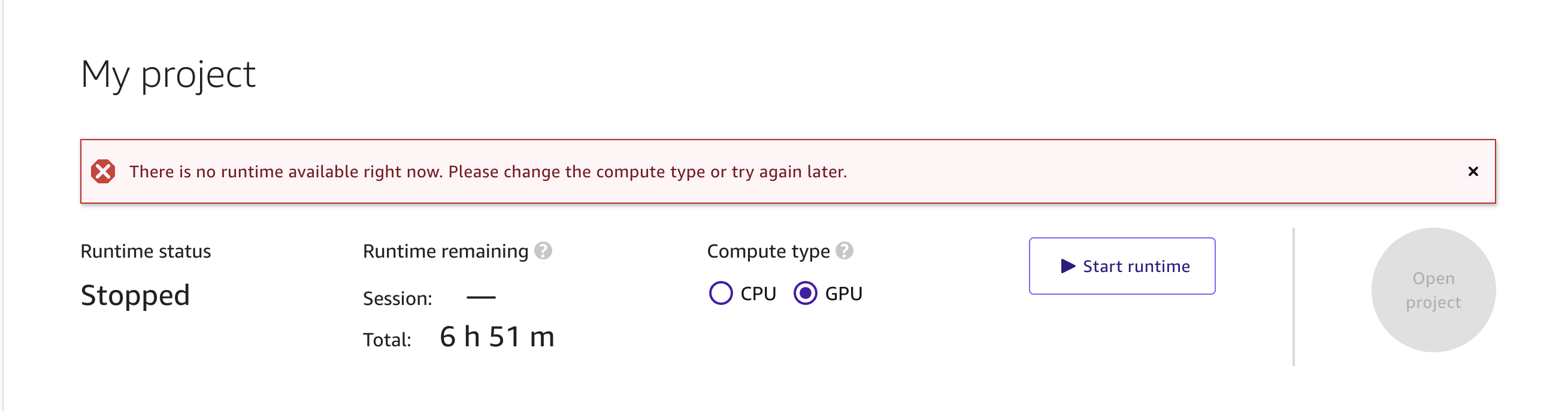Click the circular Open project icon
The height and width of the screenshot is (411, 1568).
(1433, 291)
